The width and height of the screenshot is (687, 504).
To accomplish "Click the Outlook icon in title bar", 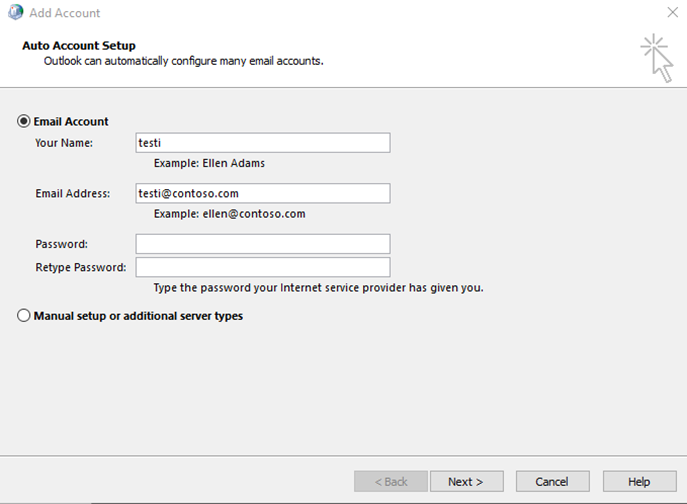I will coord(15,12).
